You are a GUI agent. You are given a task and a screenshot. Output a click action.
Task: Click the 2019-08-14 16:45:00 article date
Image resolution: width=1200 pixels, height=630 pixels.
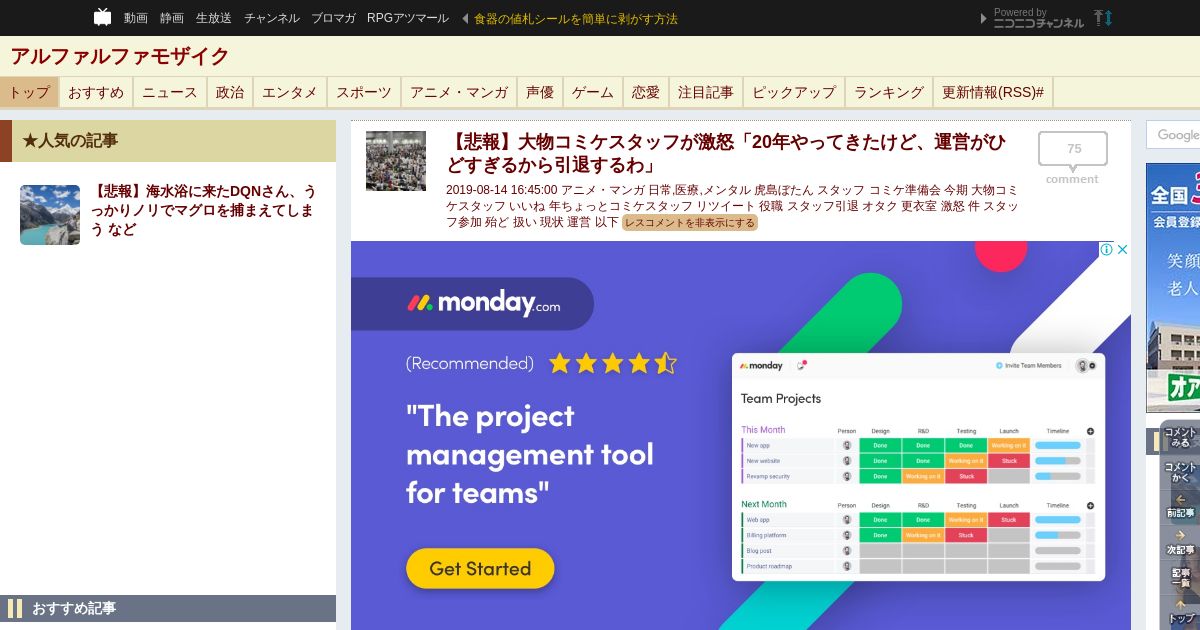pos(501,190)
